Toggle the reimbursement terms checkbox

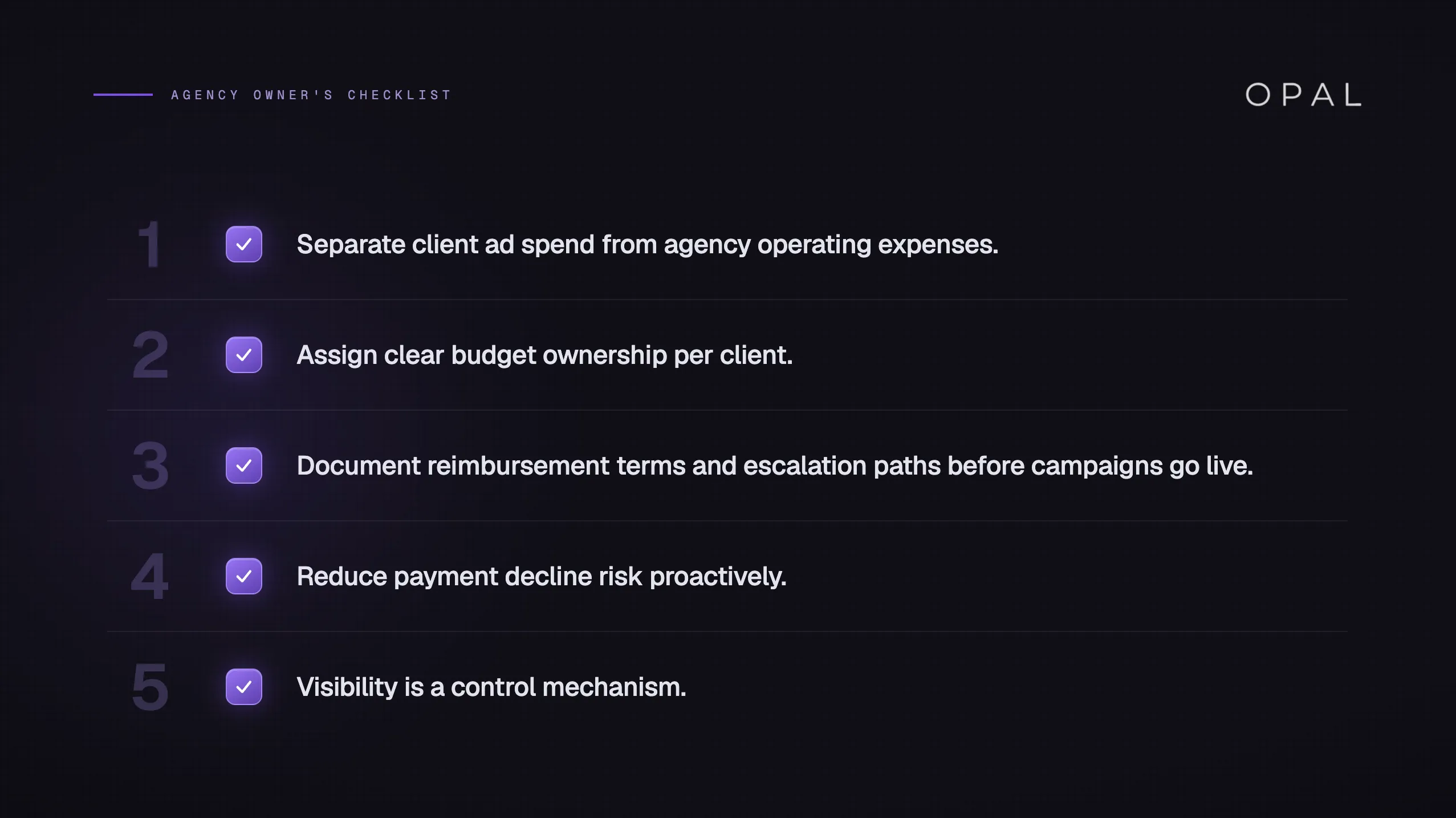point(244,465)
